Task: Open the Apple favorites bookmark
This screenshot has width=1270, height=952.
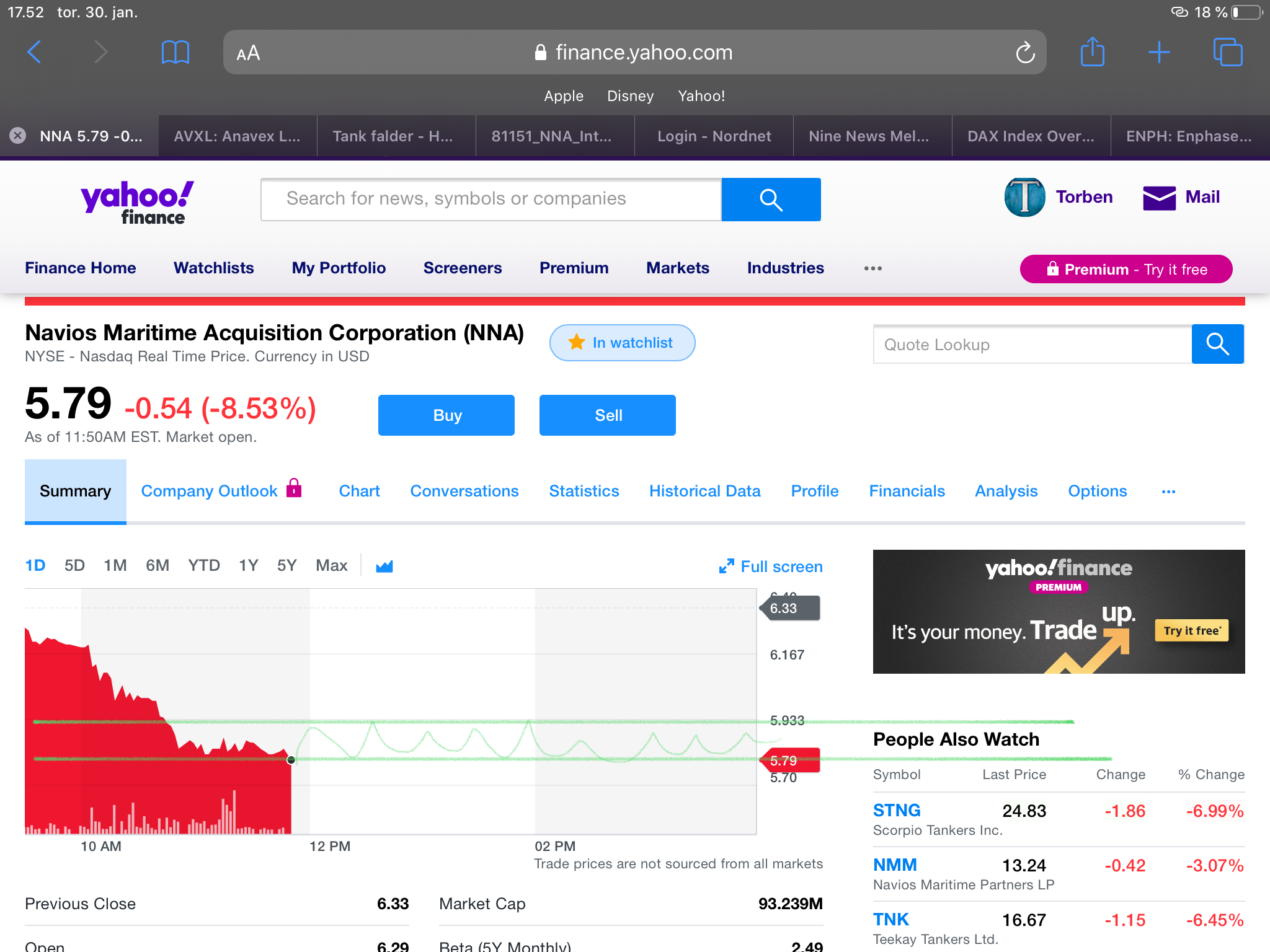Action: coord(563,96)
